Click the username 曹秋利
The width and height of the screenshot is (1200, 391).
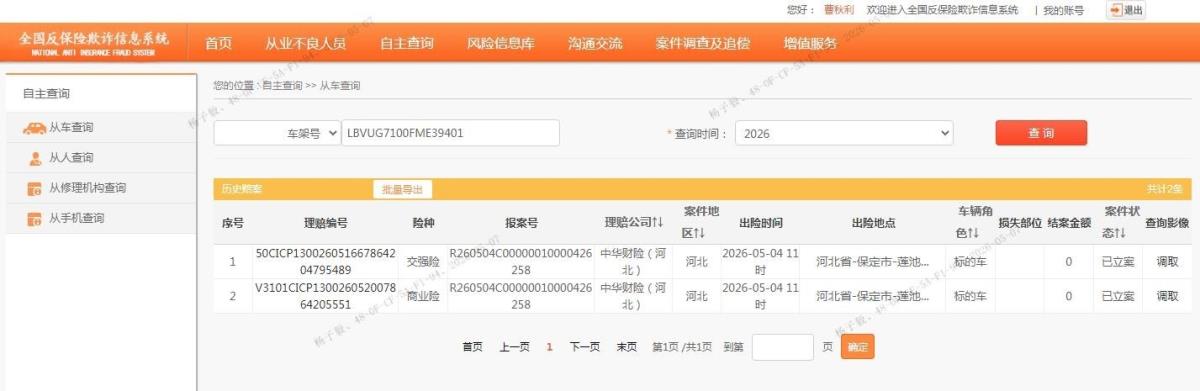point(839,10)
